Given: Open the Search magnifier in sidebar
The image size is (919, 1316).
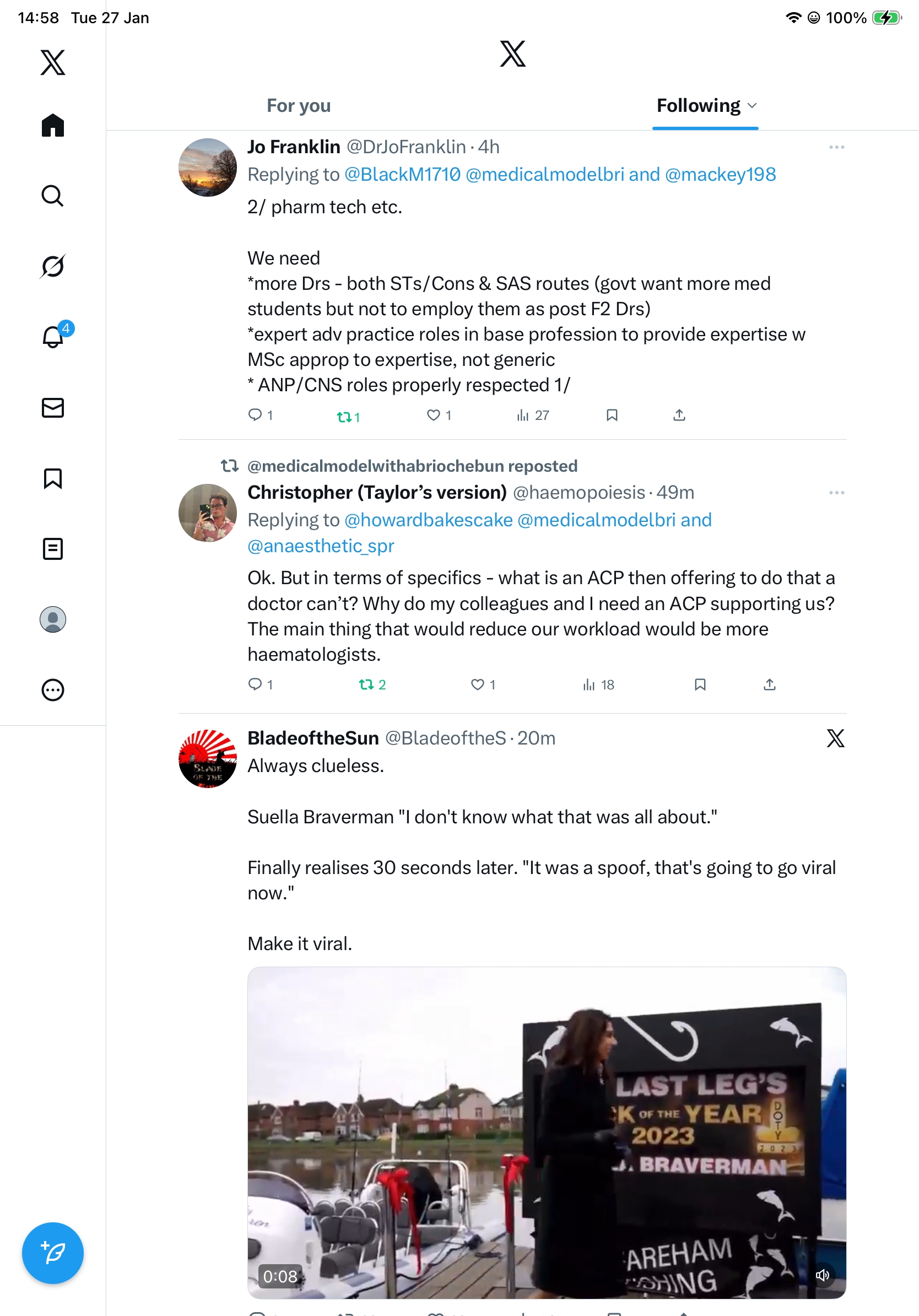Looking at the screenshot, I should click(x=53, y=196).
